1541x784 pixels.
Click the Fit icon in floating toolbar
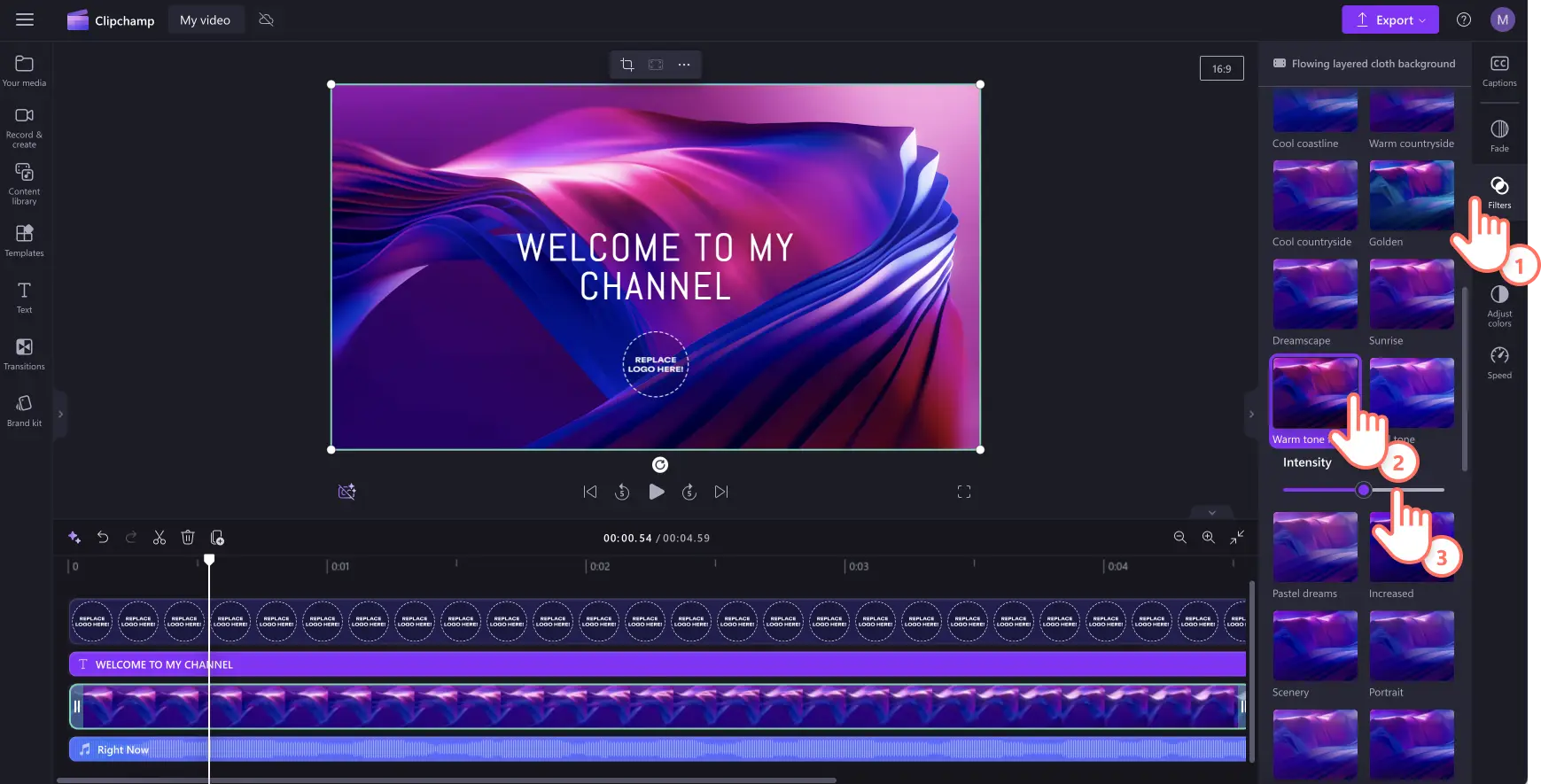click(656, 65)
